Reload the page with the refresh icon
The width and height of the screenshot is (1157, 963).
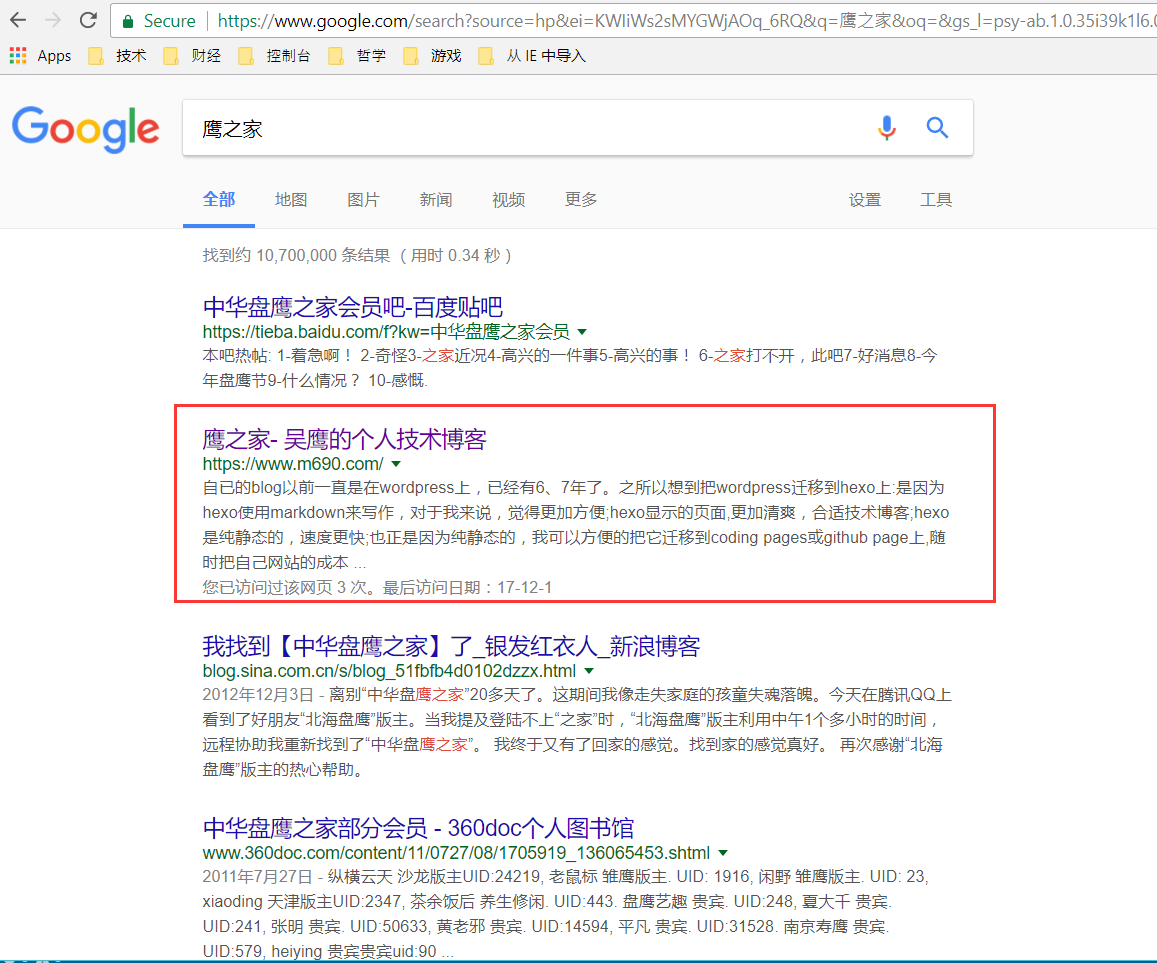click(89, 20)
